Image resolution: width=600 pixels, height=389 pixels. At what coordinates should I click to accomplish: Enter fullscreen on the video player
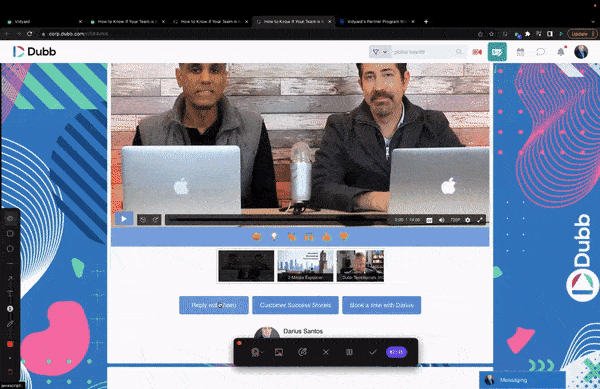click(479, 220)
